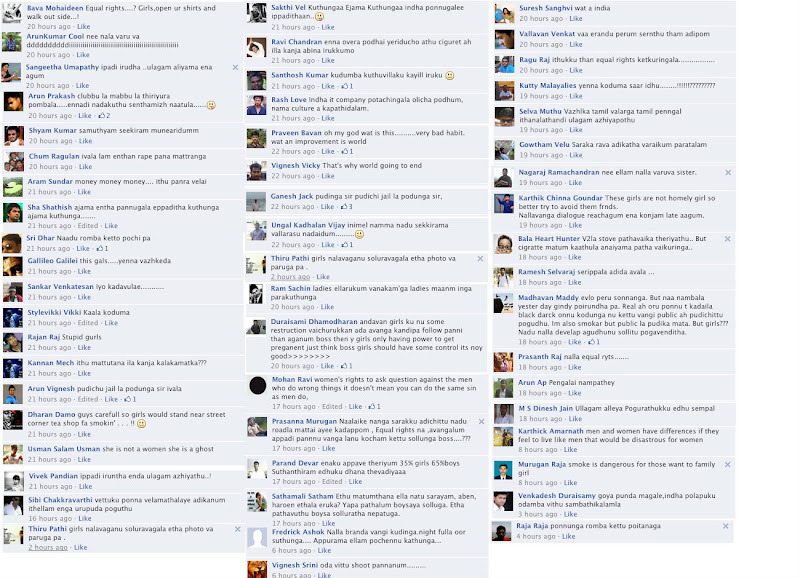Screen dimensions: 800x578
Task: Remove Murugan Raja's comment using X icon
Action: [x=728, y=464]
